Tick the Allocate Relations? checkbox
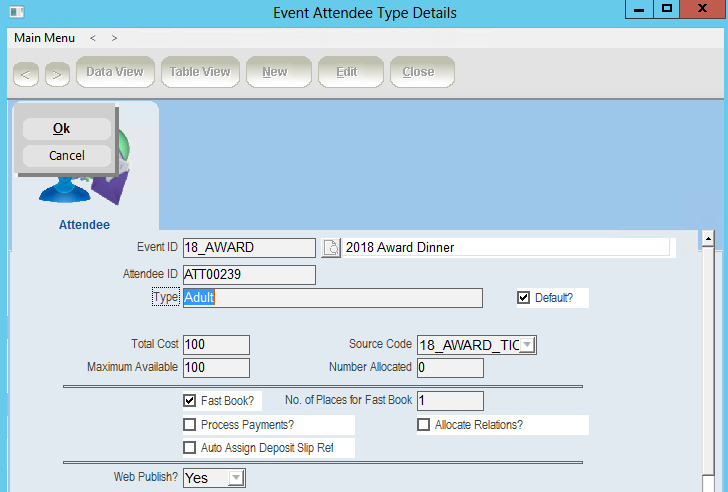The image size is (728, 492). click(423, 425)
